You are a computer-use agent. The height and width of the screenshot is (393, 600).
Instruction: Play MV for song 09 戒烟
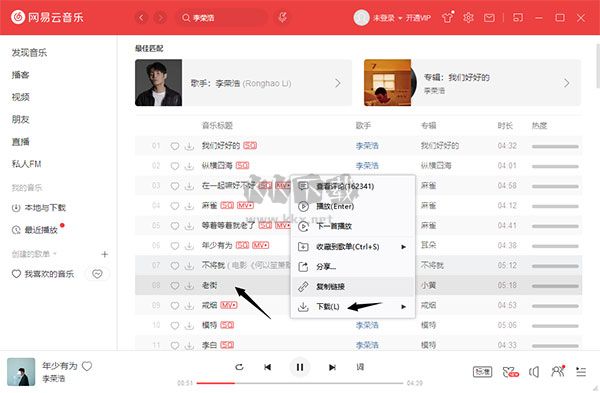pyautogui.click(x=229, y=305)
